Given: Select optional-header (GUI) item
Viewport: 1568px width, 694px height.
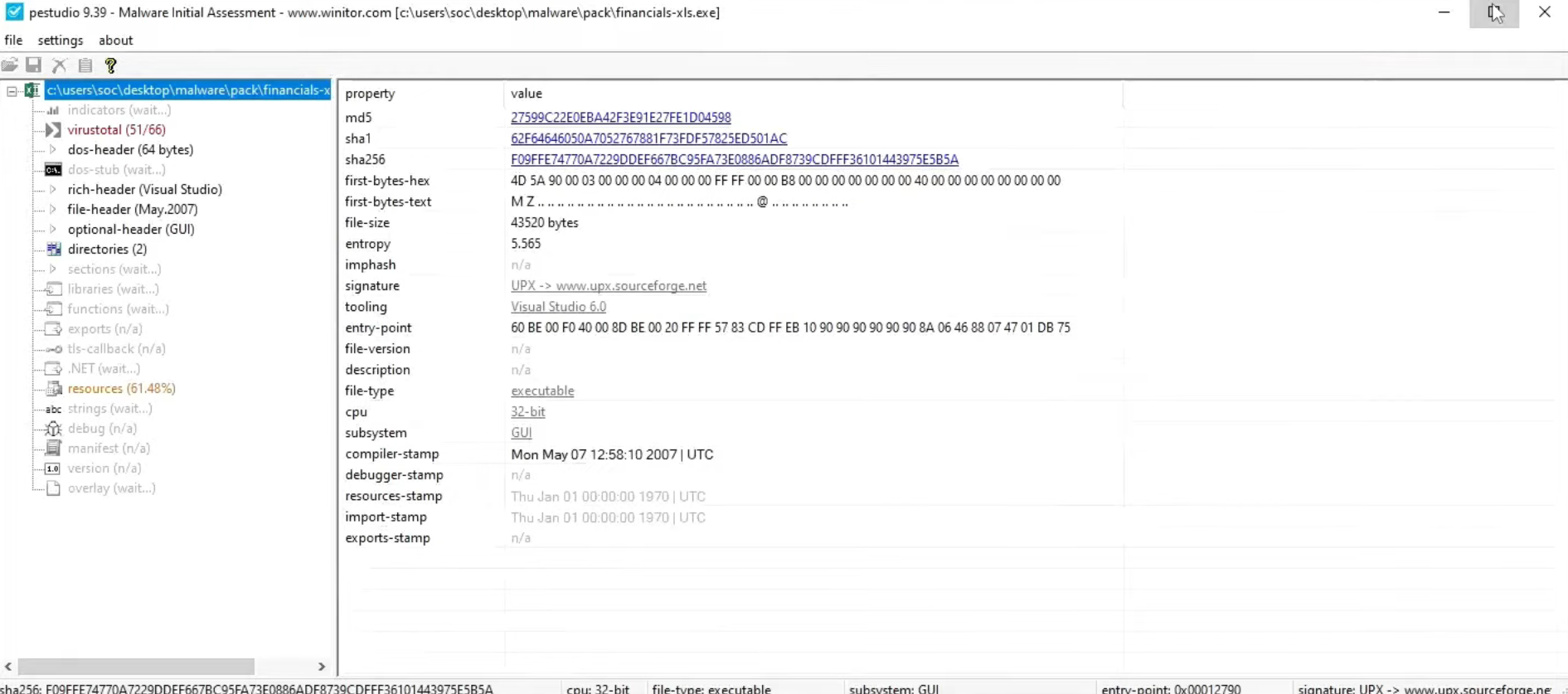Looking at the screenshot, I should click(131, 229).
